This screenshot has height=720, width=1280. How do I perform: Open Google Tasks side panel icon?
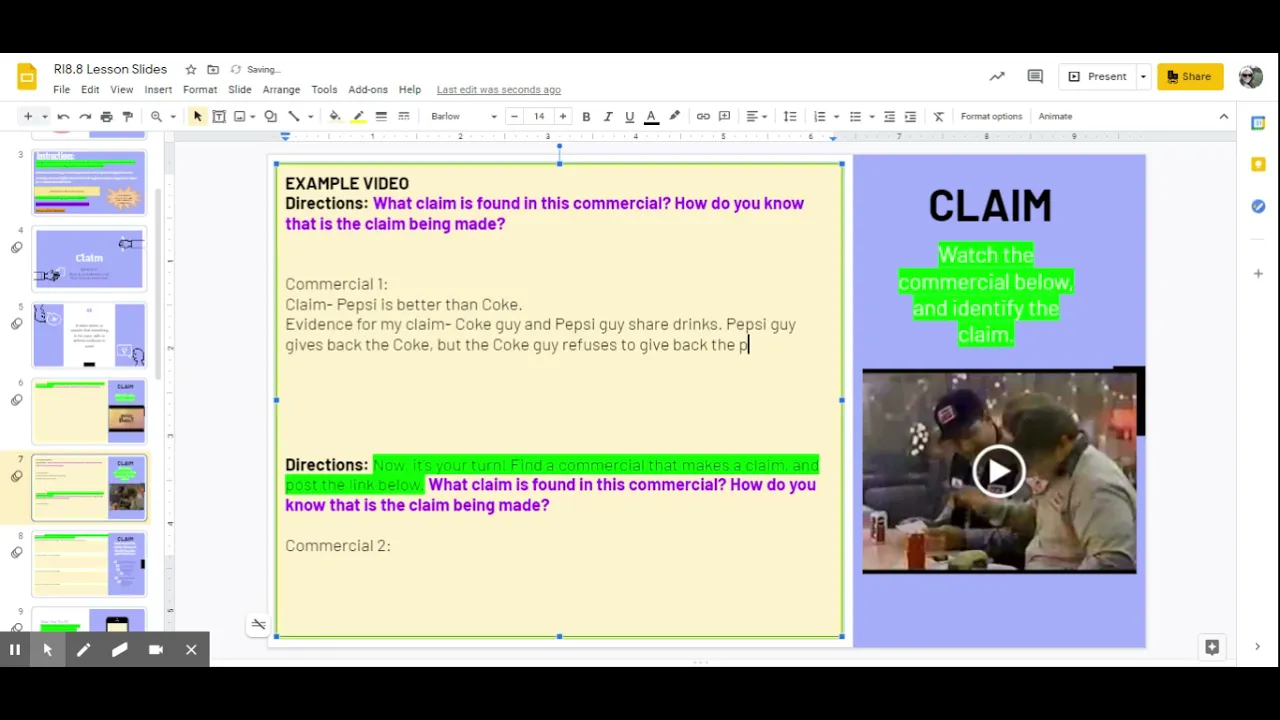point(1258,206)
